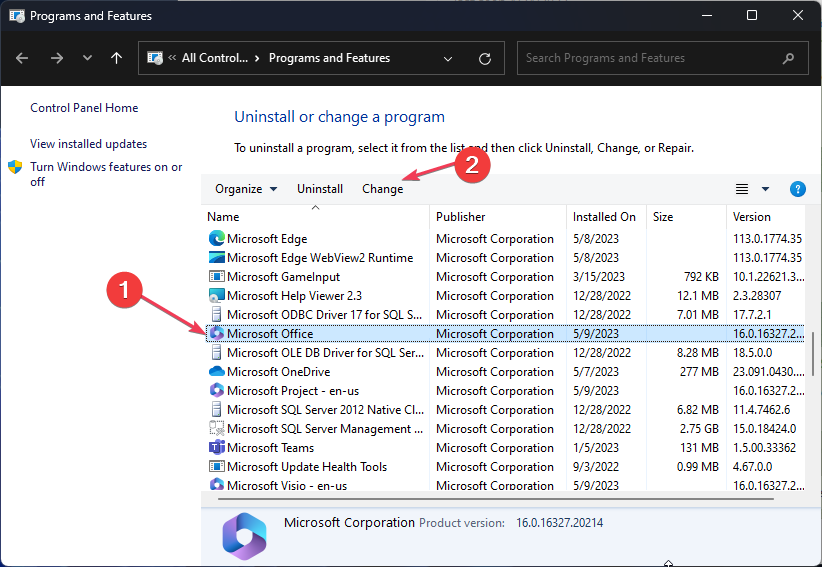Click the Microsoft Edge program icon
Image resolution: width=822 pixels, height=567 pixels.
216,239
